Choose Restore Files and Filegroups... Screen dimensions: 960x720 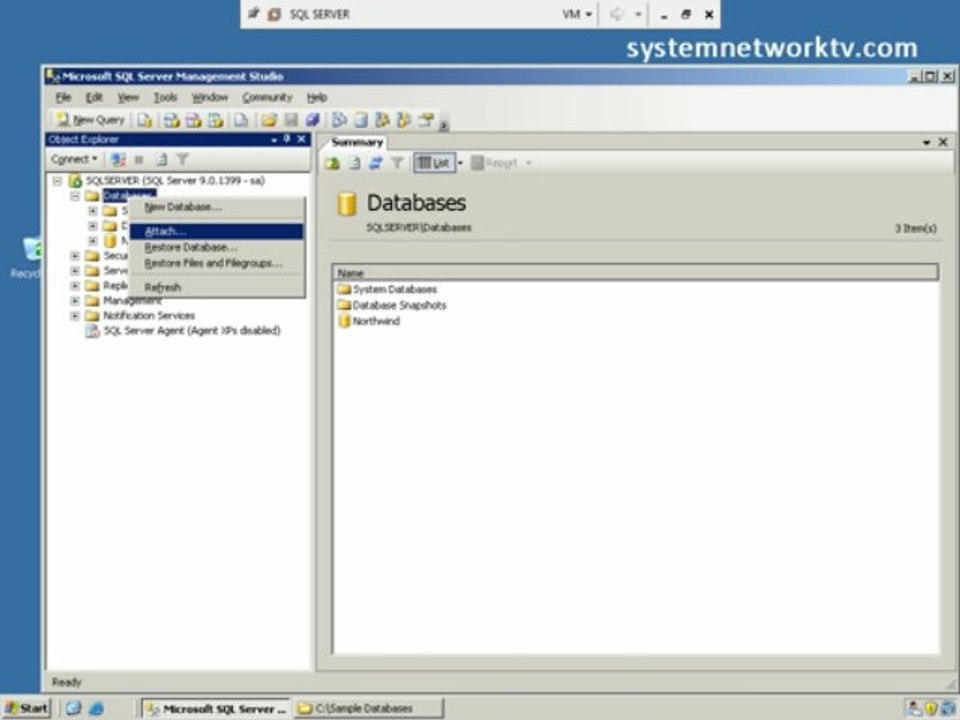(216, 263)
